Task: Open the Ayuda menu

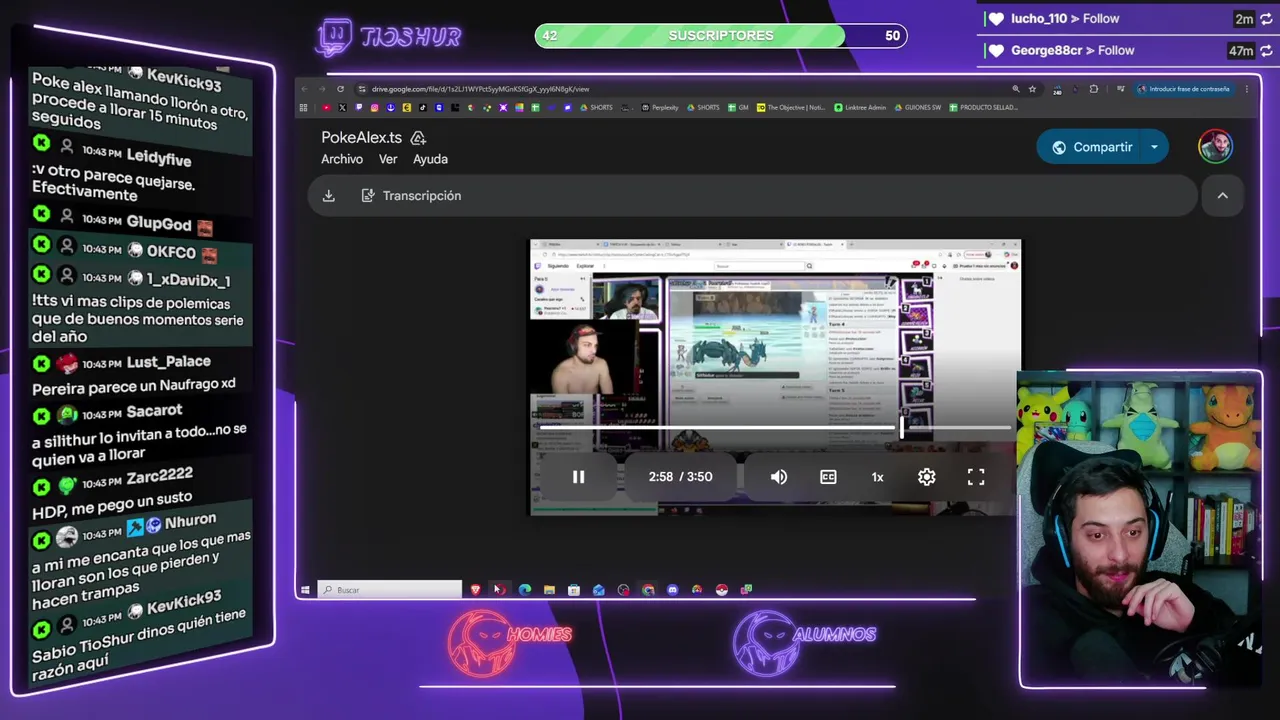Action: click(x=431, y=159)
